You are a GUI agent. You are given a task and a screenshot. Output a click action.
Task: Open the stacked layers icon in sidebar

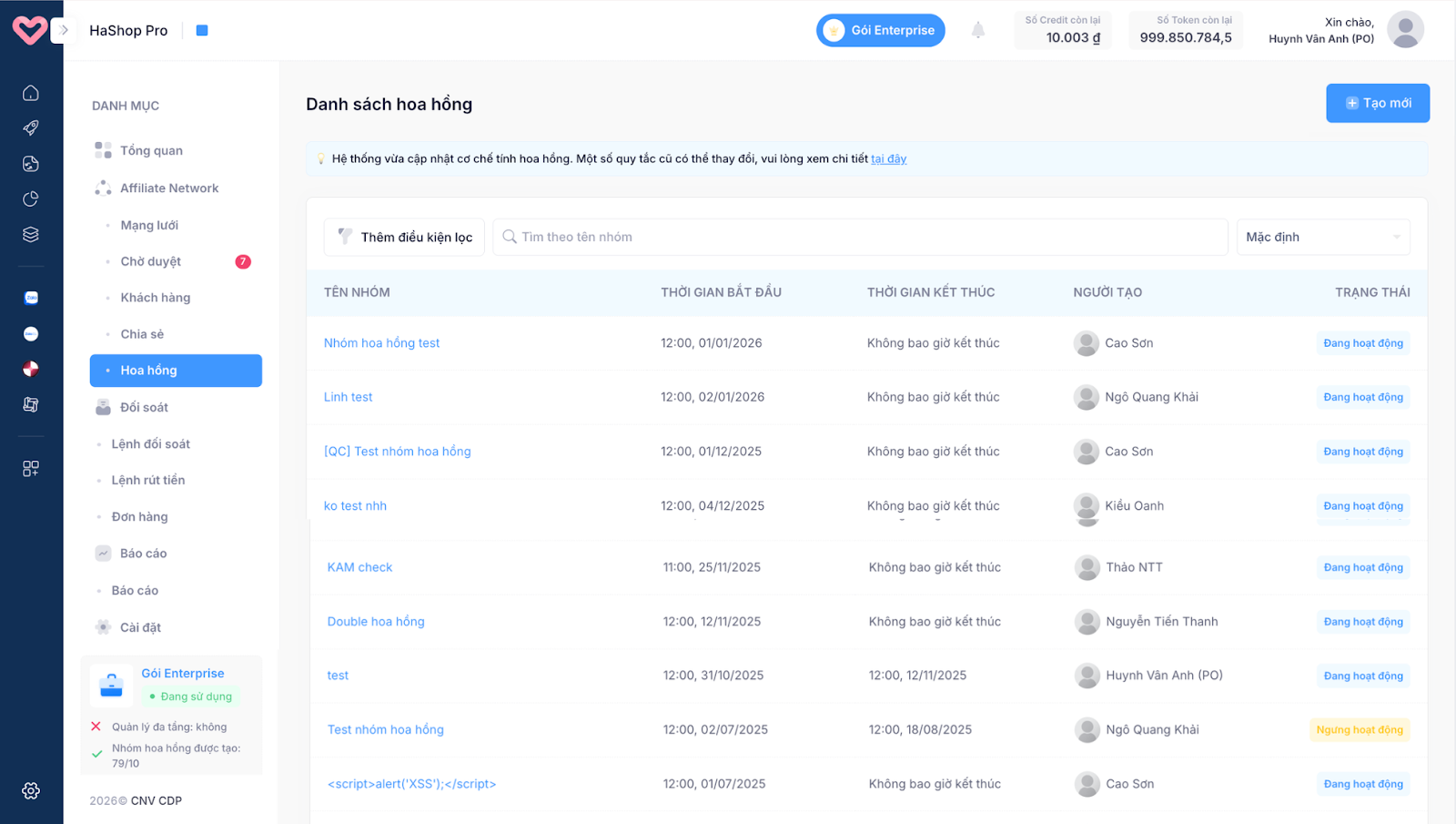tap(31, 235)
